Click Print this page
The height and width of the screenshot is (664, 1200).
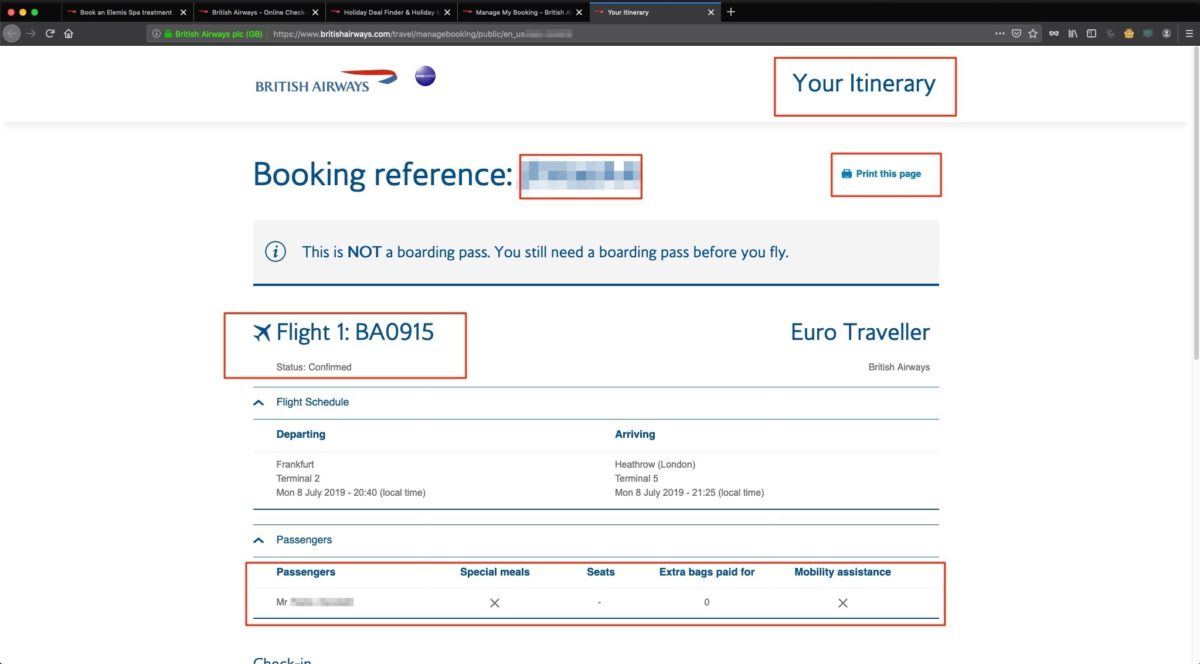click(x=885, y=173)
